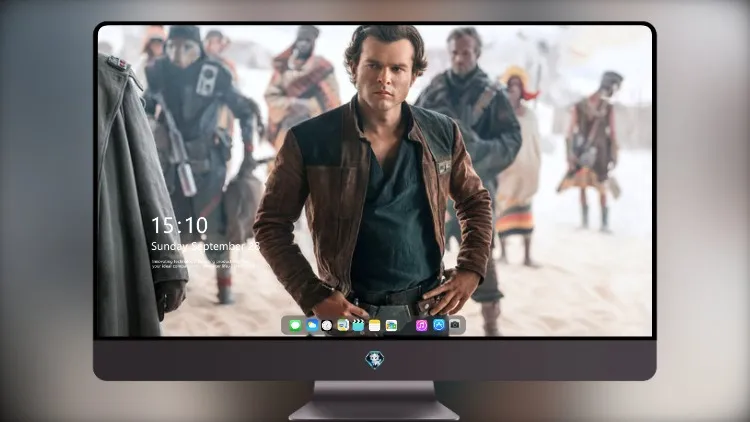This screenshot has width=750, height=422.
Task: Click the Sunday September date text
Action: click(x=205, y=246)
